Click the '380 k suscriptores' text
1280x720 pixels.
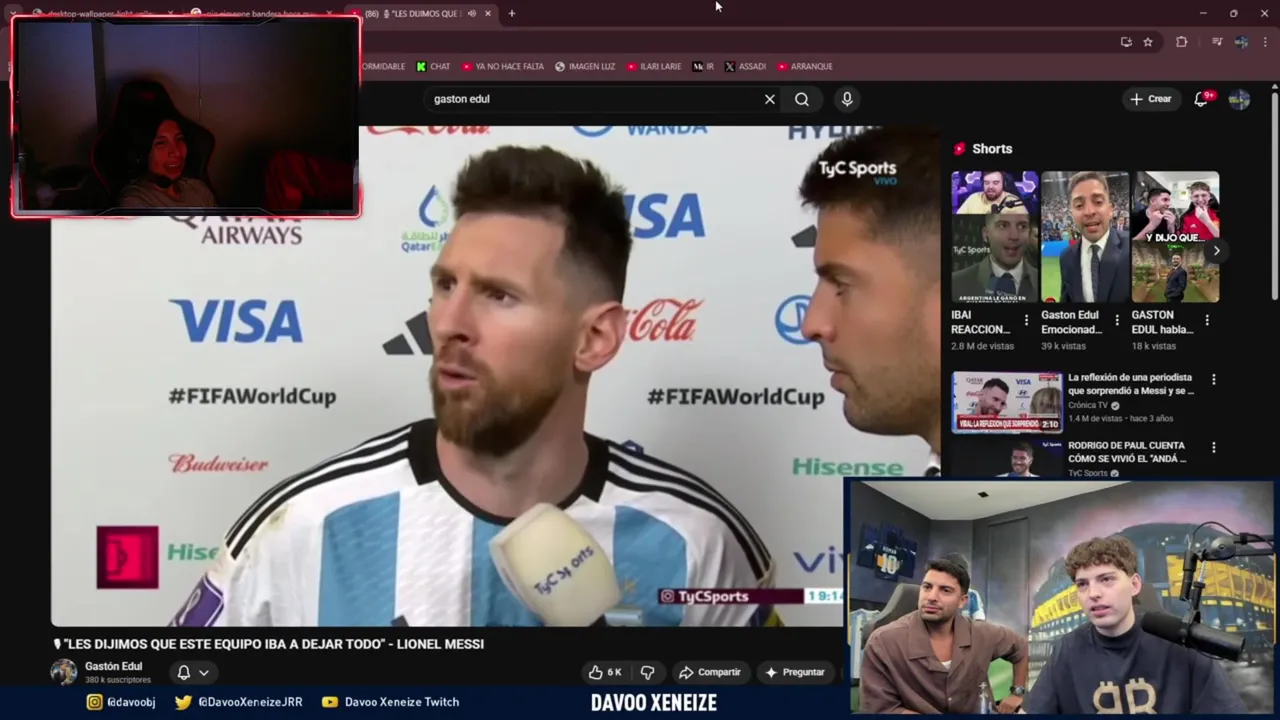[118, 680]
